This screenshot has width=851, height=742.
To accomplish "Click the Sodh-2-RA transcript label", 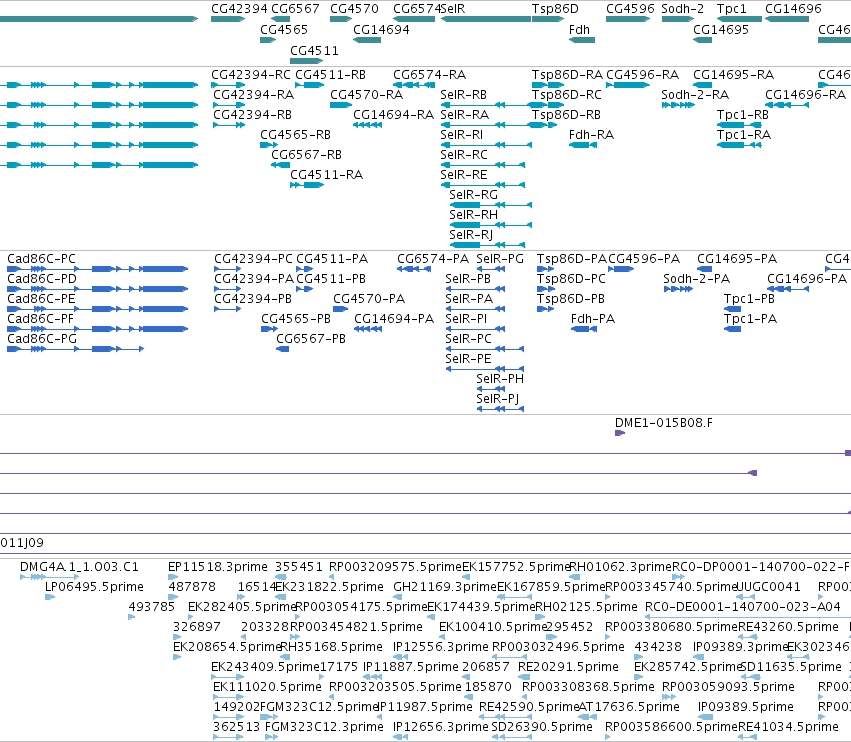I will tap(695, 94).
